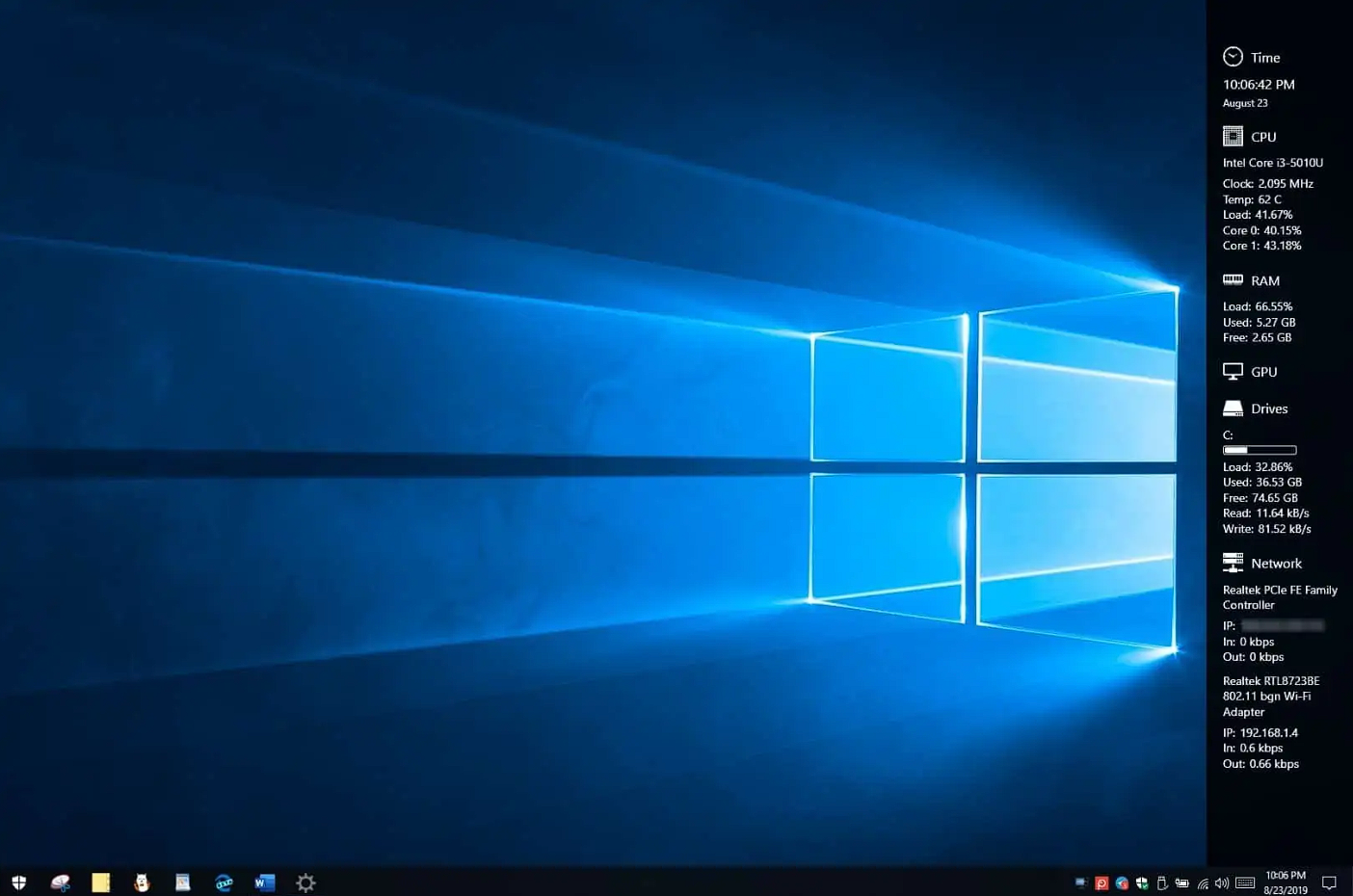
Task: Click the GPU monitor icon in sidebar
Action: 1233,371
